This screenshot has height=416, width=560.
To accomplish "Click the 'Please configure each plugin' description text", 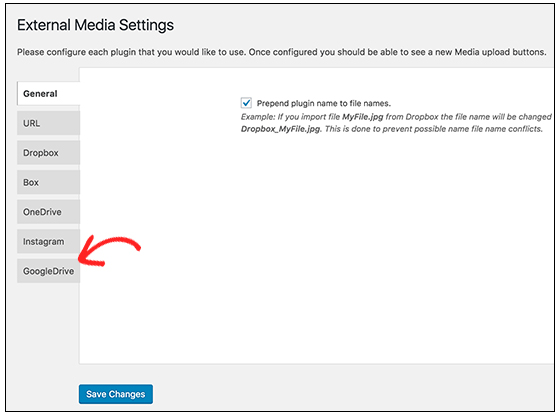I will [x=281, y=52].
